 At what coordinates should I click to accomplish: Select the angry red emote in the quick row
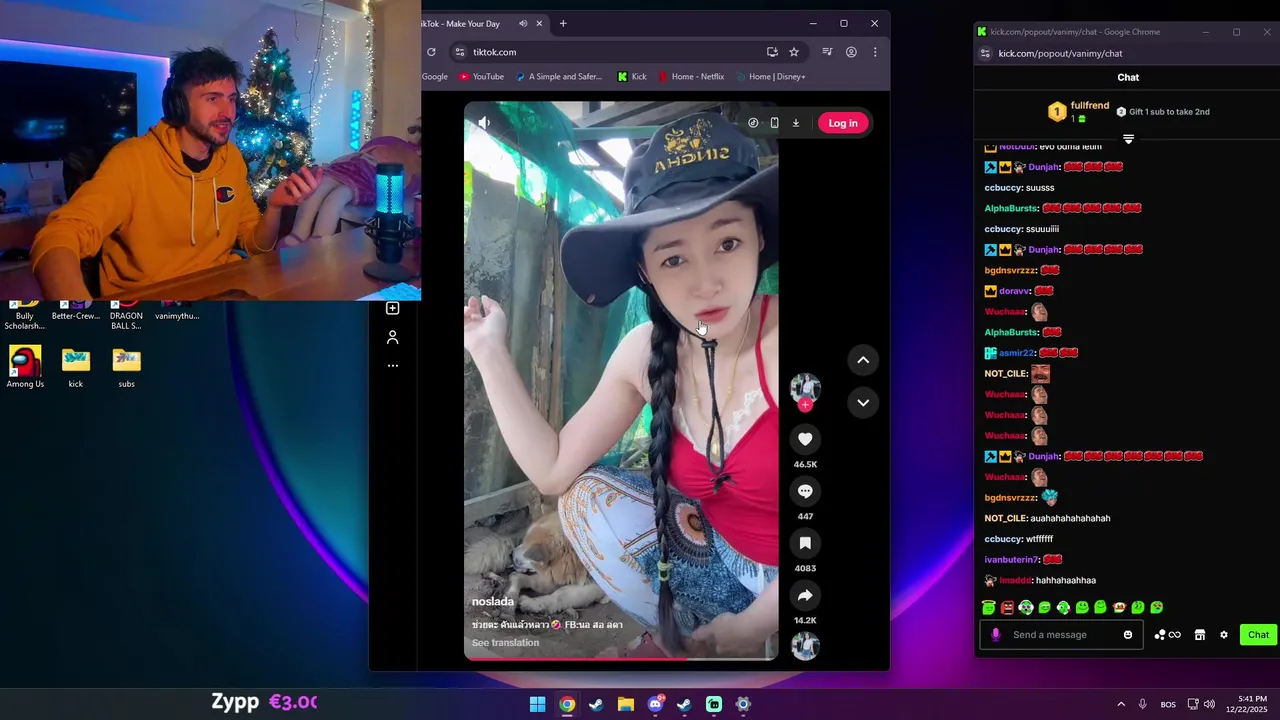coord(1007,607)
